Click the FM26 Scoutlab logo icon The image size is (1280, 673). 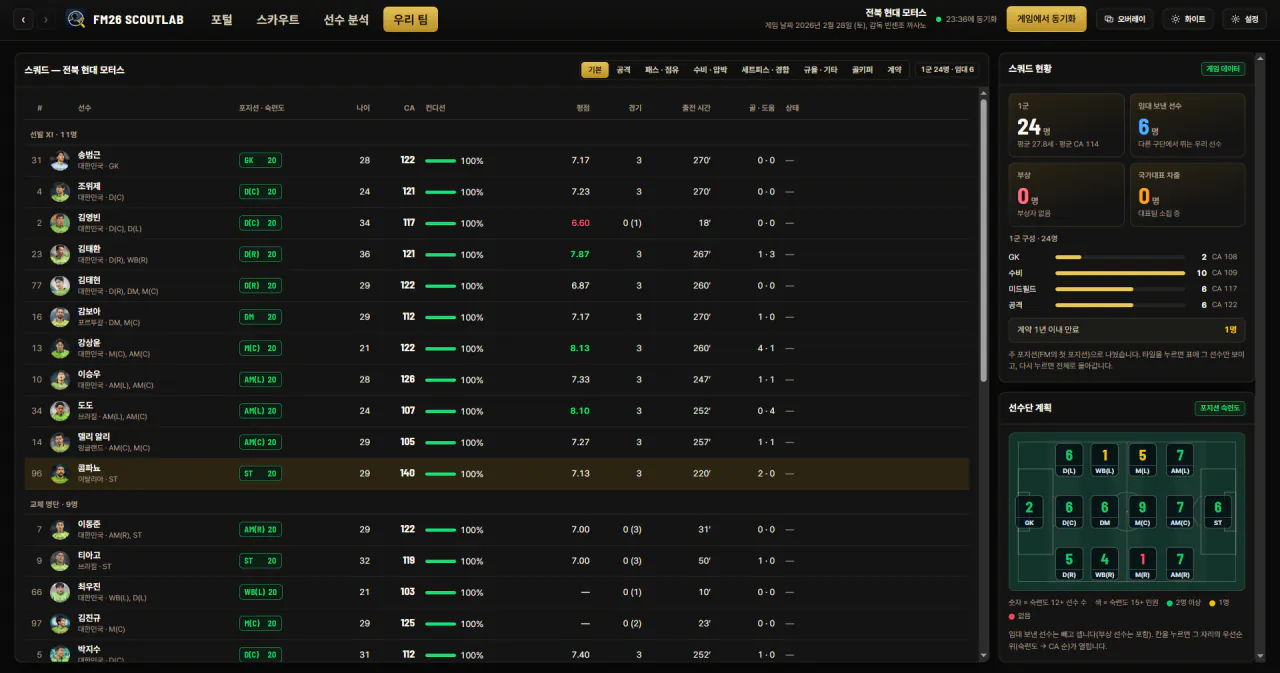76,19
